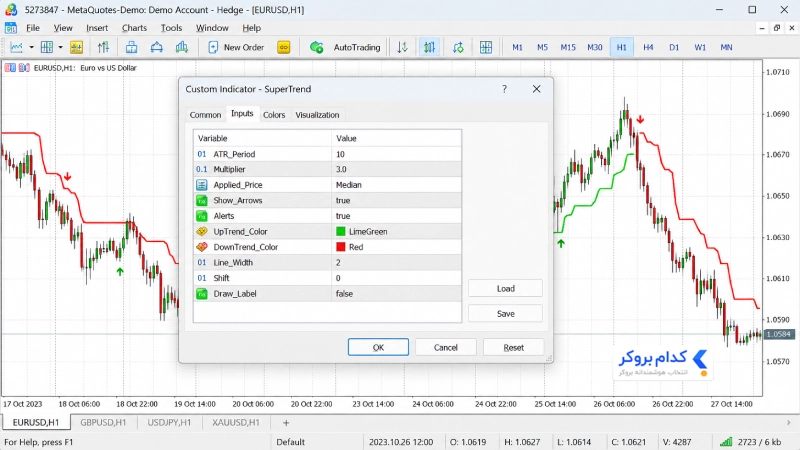Select the M1 timeframe
800x450 pixels.
[517, 47]
